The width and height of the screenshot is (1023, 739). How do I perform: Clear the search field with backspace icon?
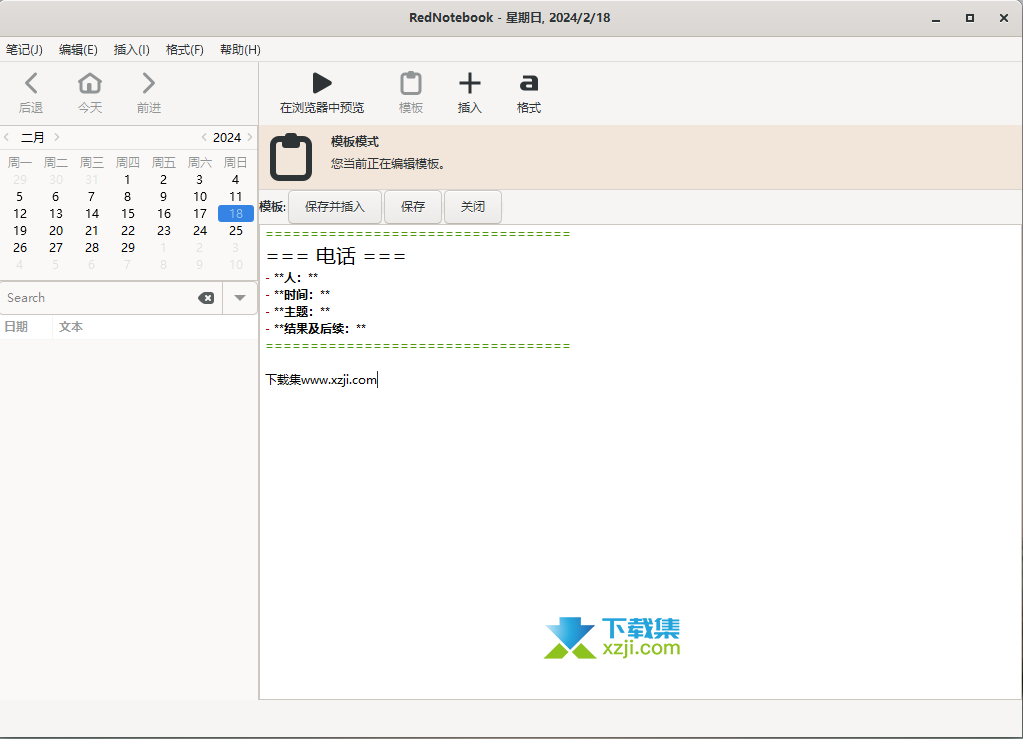coord(206,298)
